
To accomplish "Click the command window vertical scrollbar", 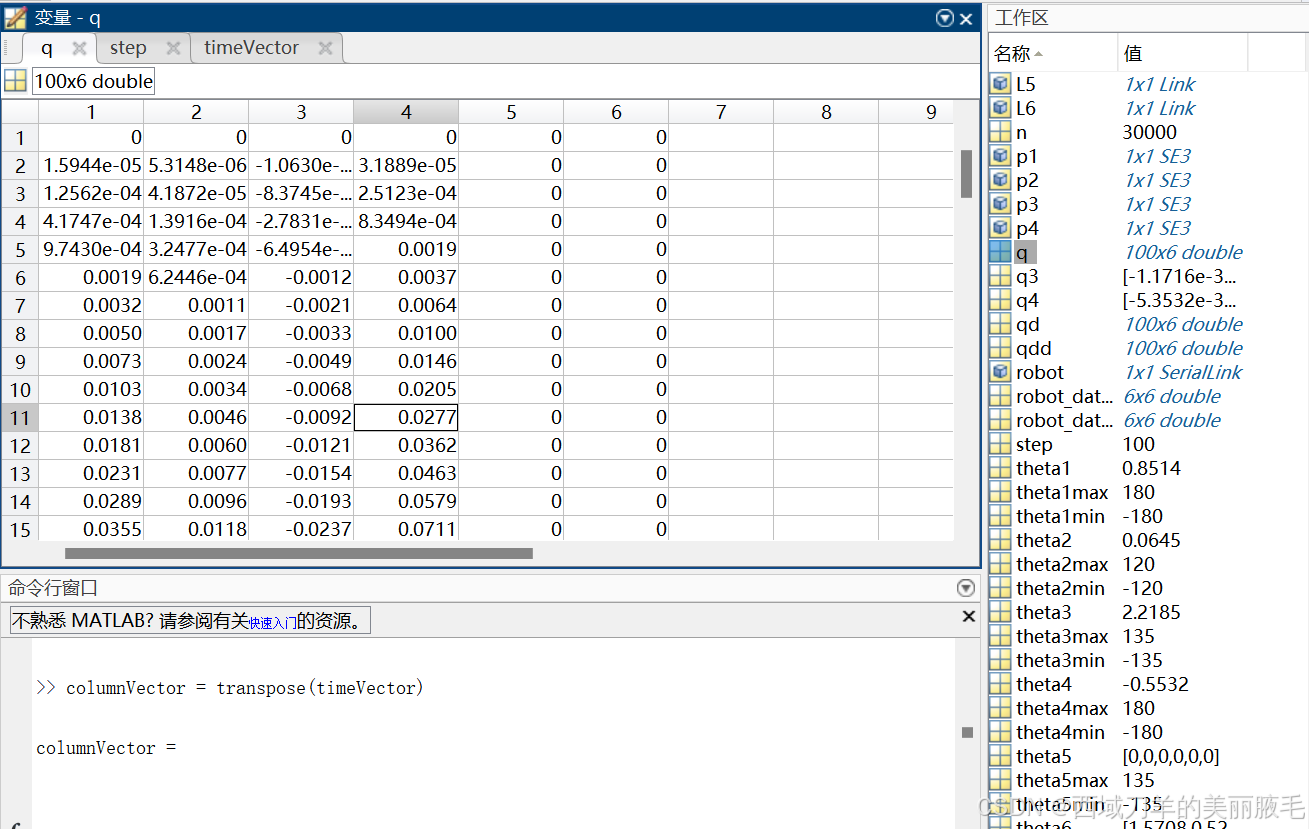I will [967, 732].
